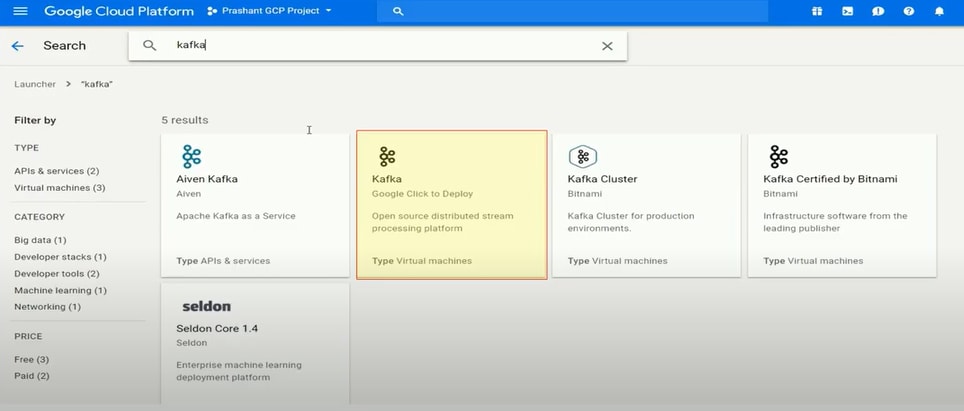Open the help question mark icon
Viewport: 964px width, 411px height.
(x=909, y=11)
